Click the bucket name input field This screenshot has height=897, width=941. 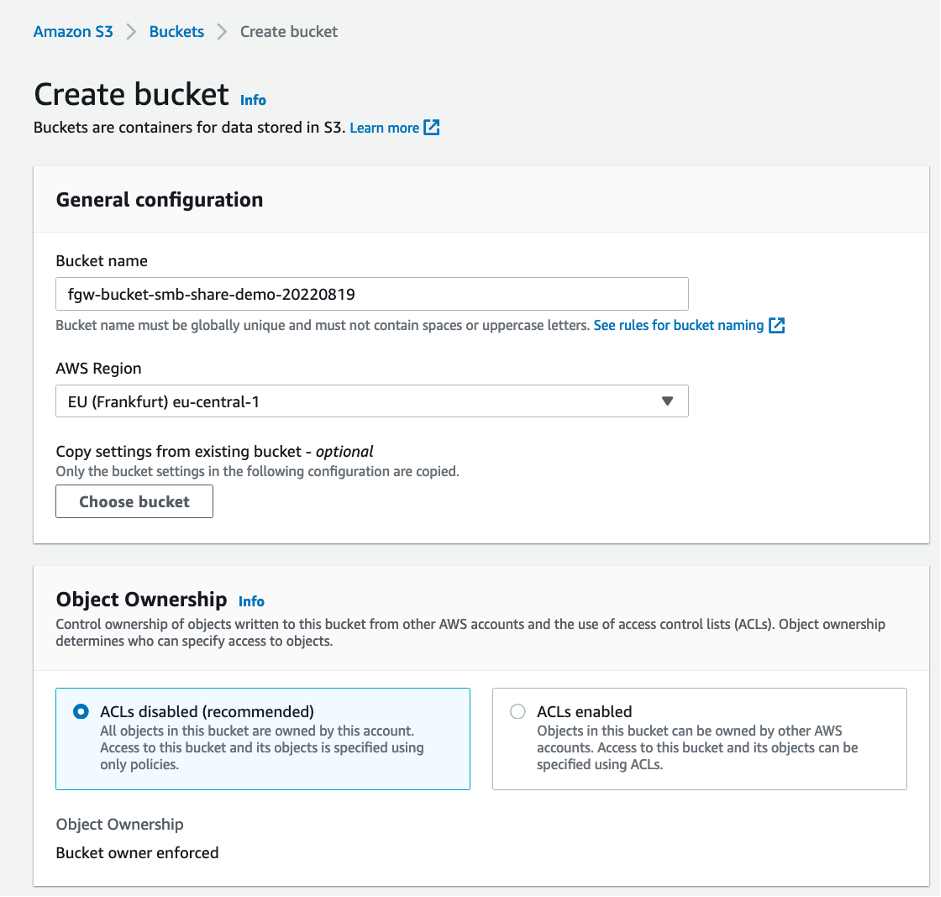click(x=371, y=294)
